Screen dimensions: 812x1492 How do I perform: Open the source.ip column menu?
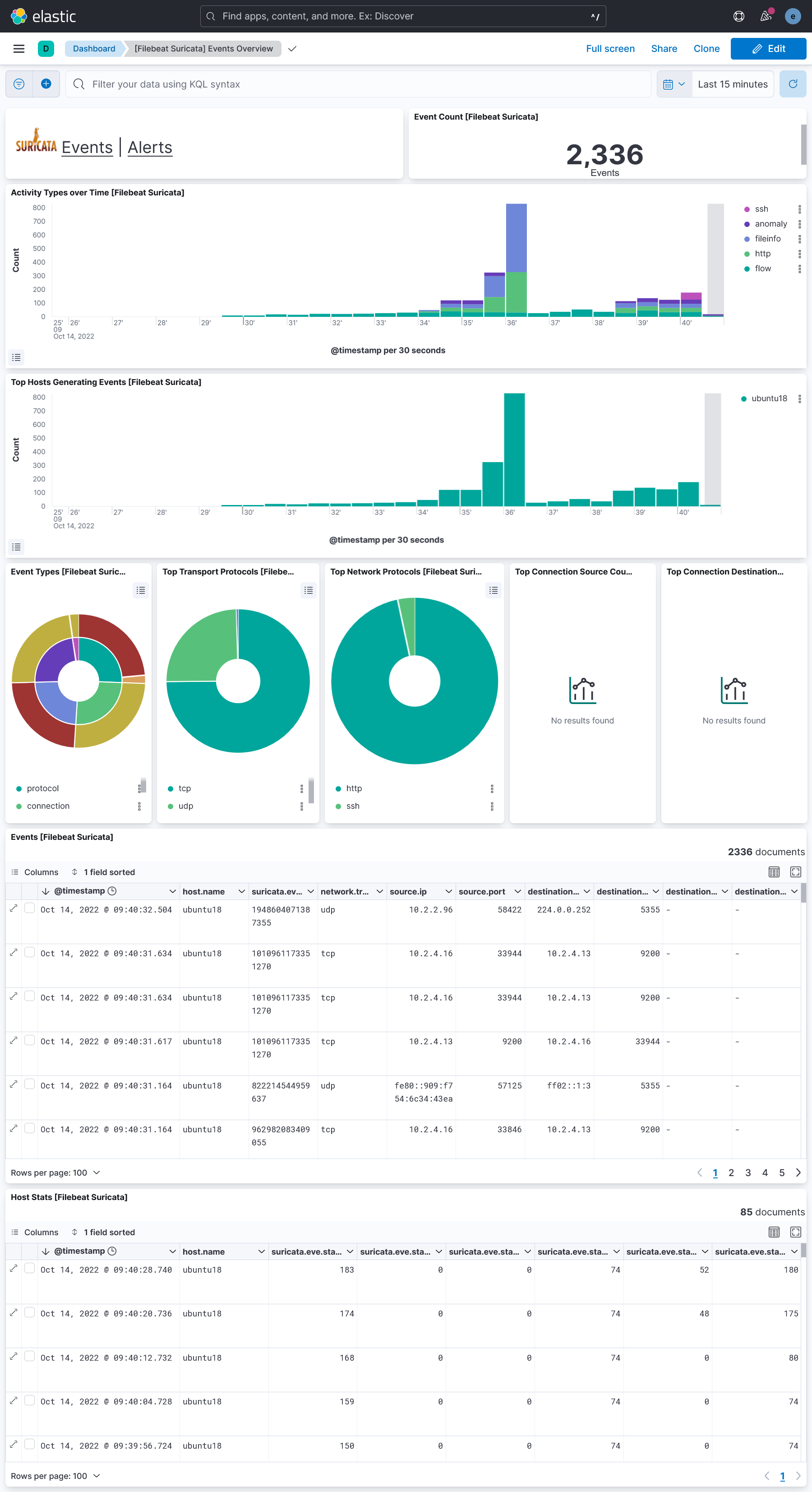448,891
